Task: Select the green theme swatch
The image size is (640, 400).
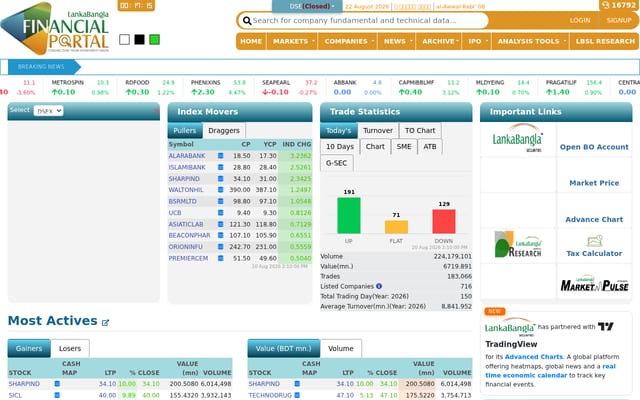Action: (x=155, y=40)
